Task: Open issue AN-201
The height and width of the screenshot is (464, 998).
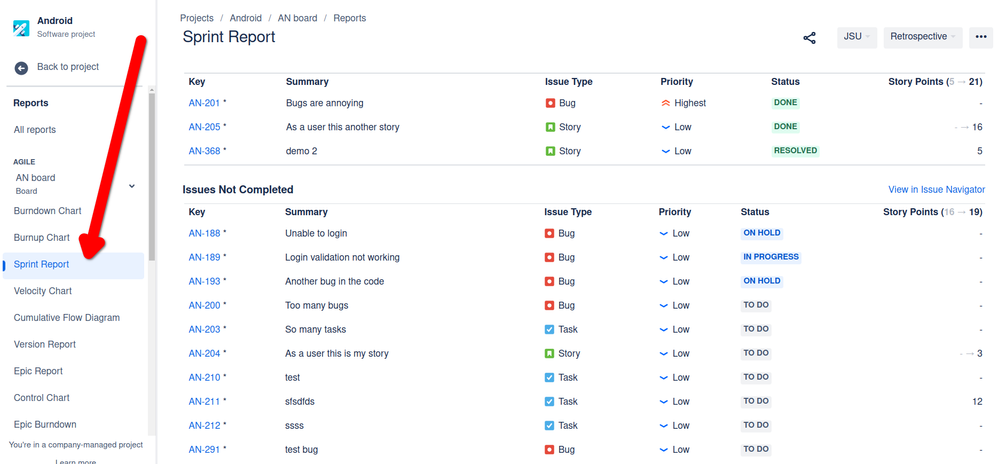Action: coord(204,103)
